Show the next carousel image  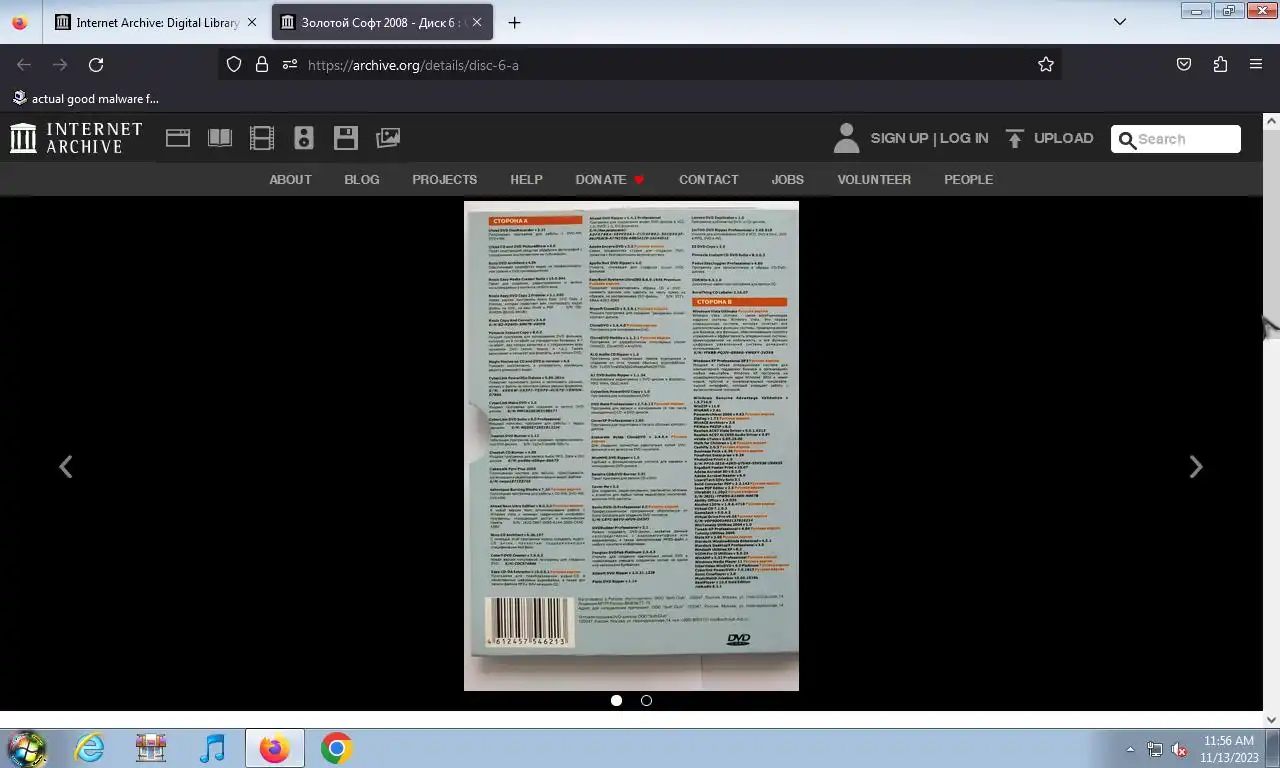pyautogui.click(x=1195, y=466)
